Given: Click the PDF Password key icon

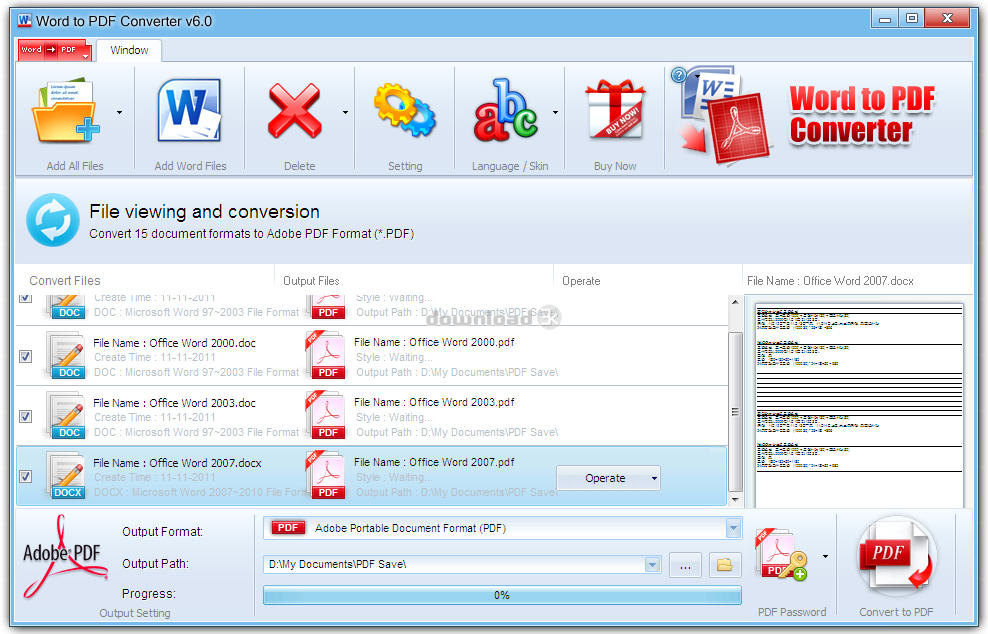Looking at the screenshot, I should click(781, 555).
